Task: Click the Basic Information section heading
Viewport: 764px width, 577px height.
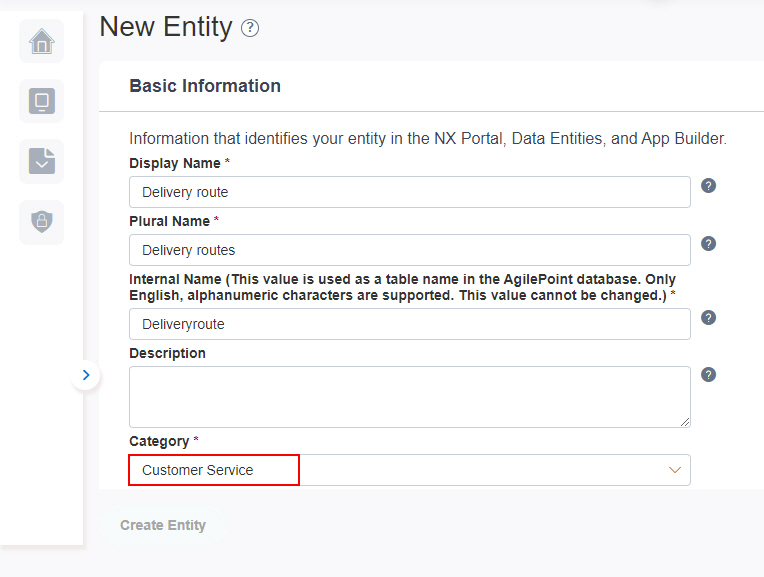Action: tap(205, 86)
